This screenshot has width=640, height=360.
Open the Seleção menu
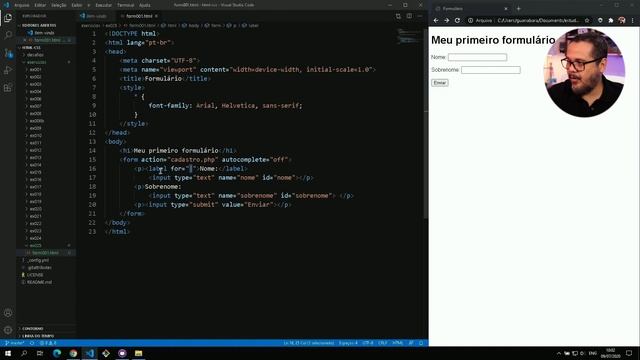coord(58,5)
